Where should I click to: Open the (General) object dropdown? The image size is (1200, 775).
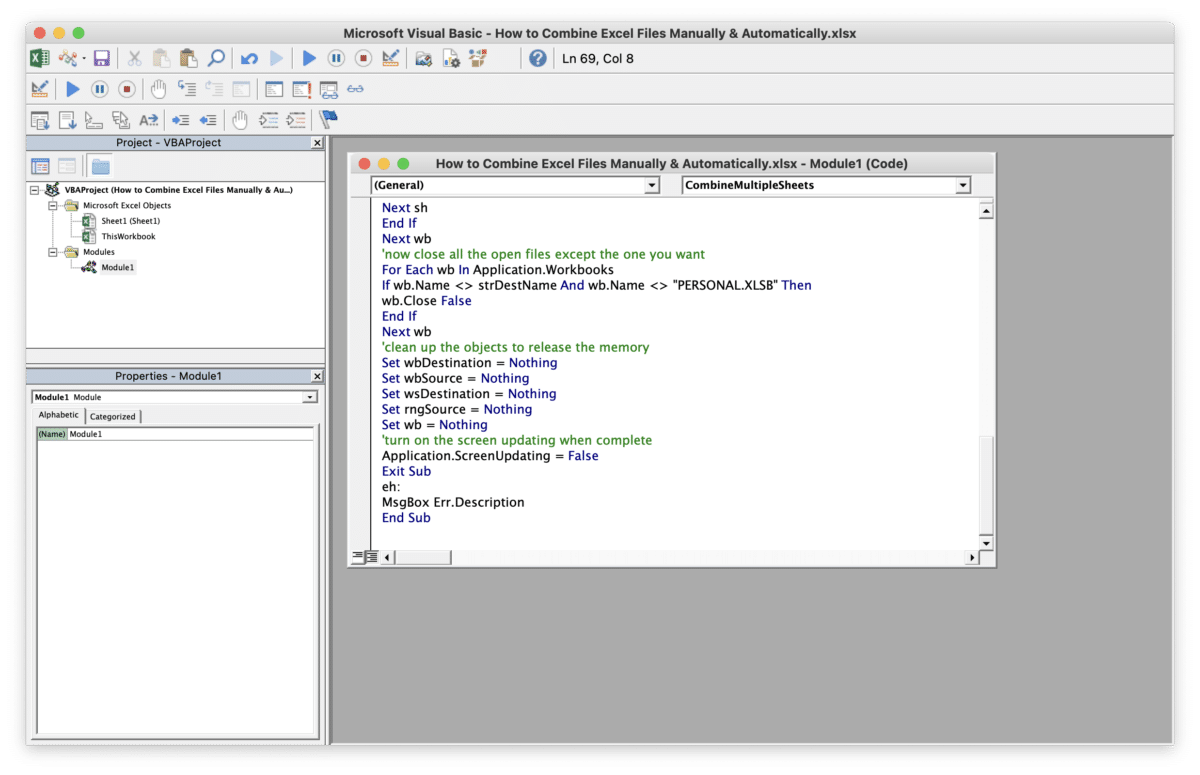[652, 185]
